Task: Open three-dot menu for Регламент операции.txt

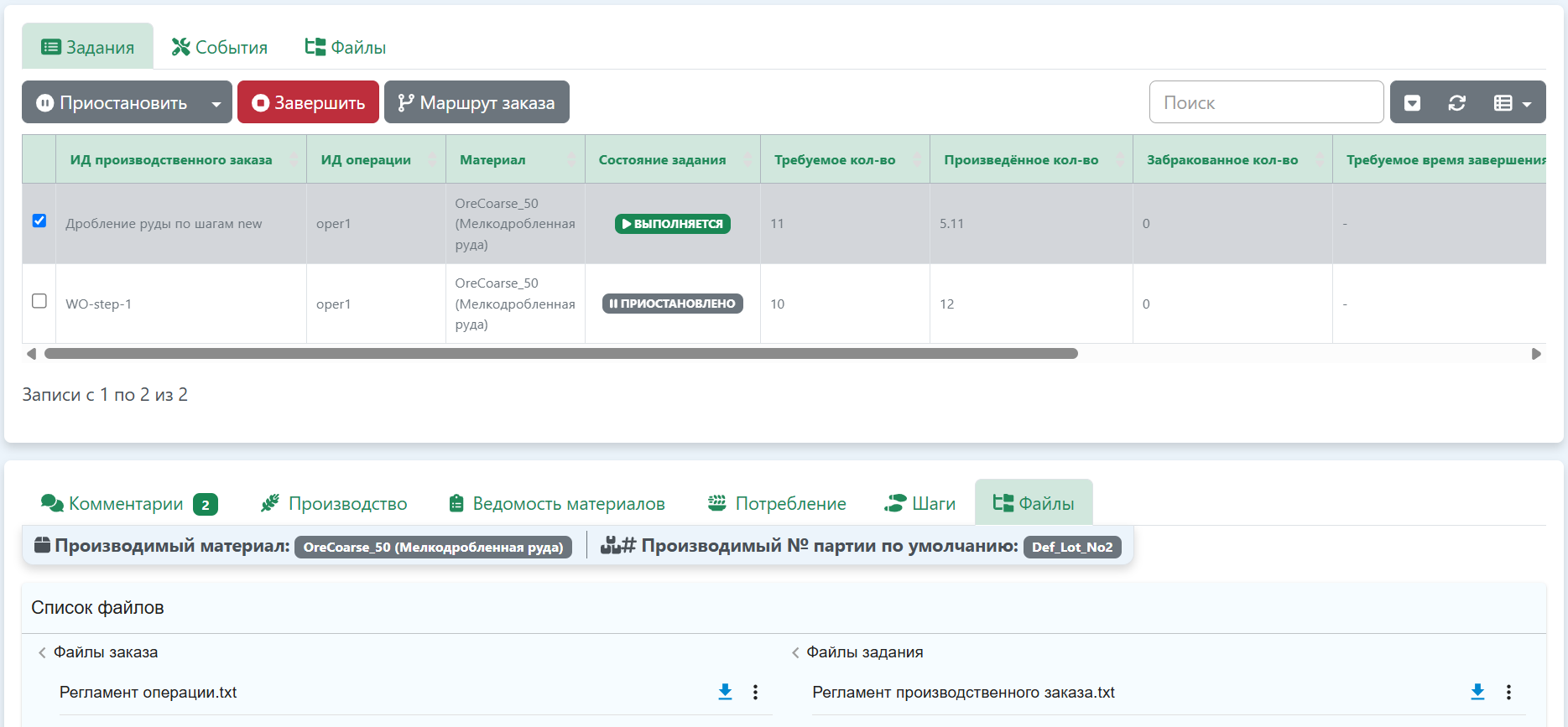Action: 755,692
